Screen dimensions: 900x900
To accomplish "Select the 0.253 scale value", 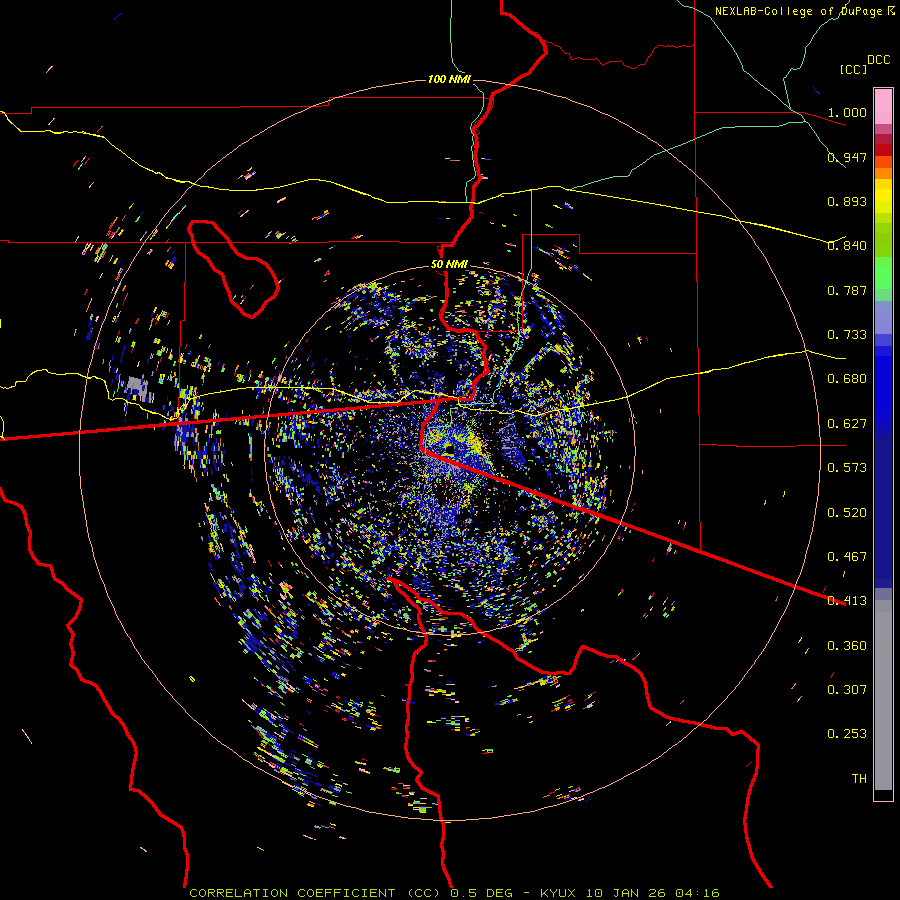I will pos(847,734).
